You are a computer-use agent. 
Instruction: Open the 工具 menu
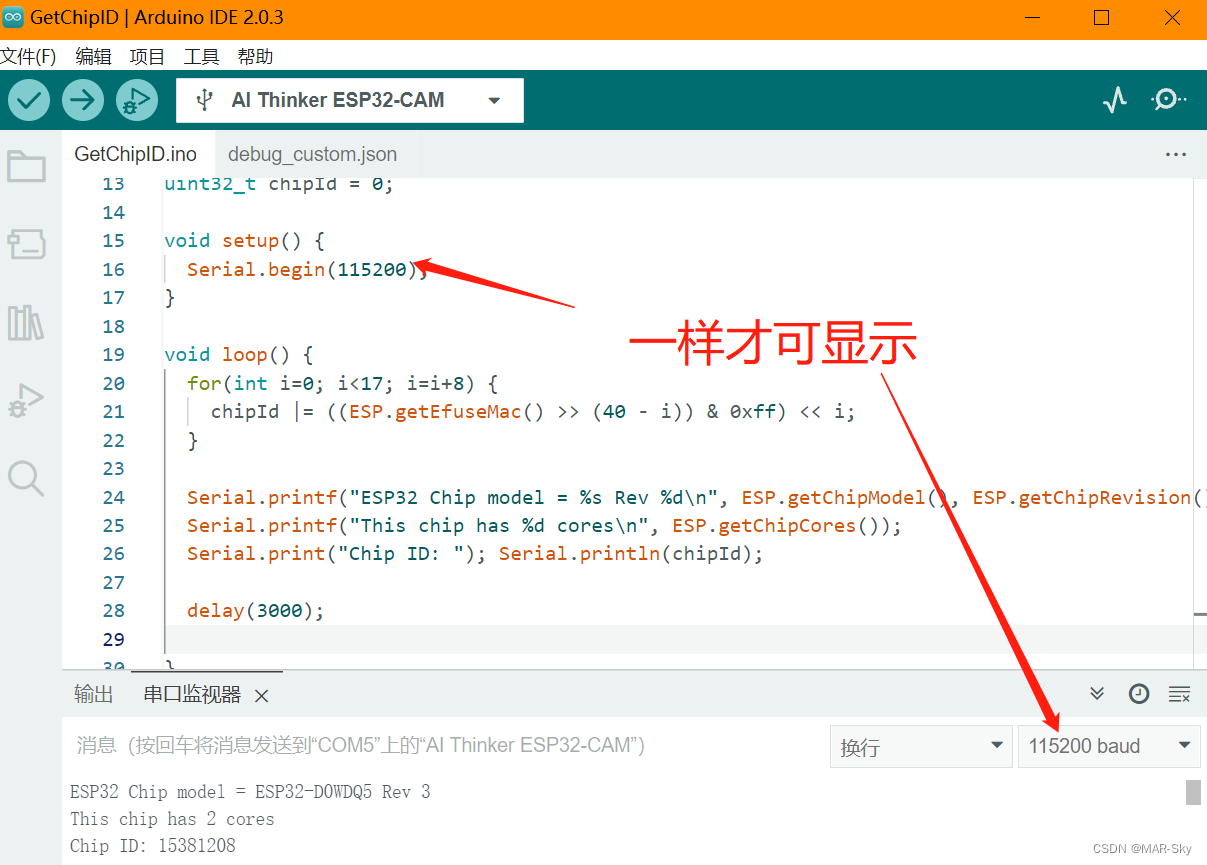pyautogui.click(x=201, y=56)
